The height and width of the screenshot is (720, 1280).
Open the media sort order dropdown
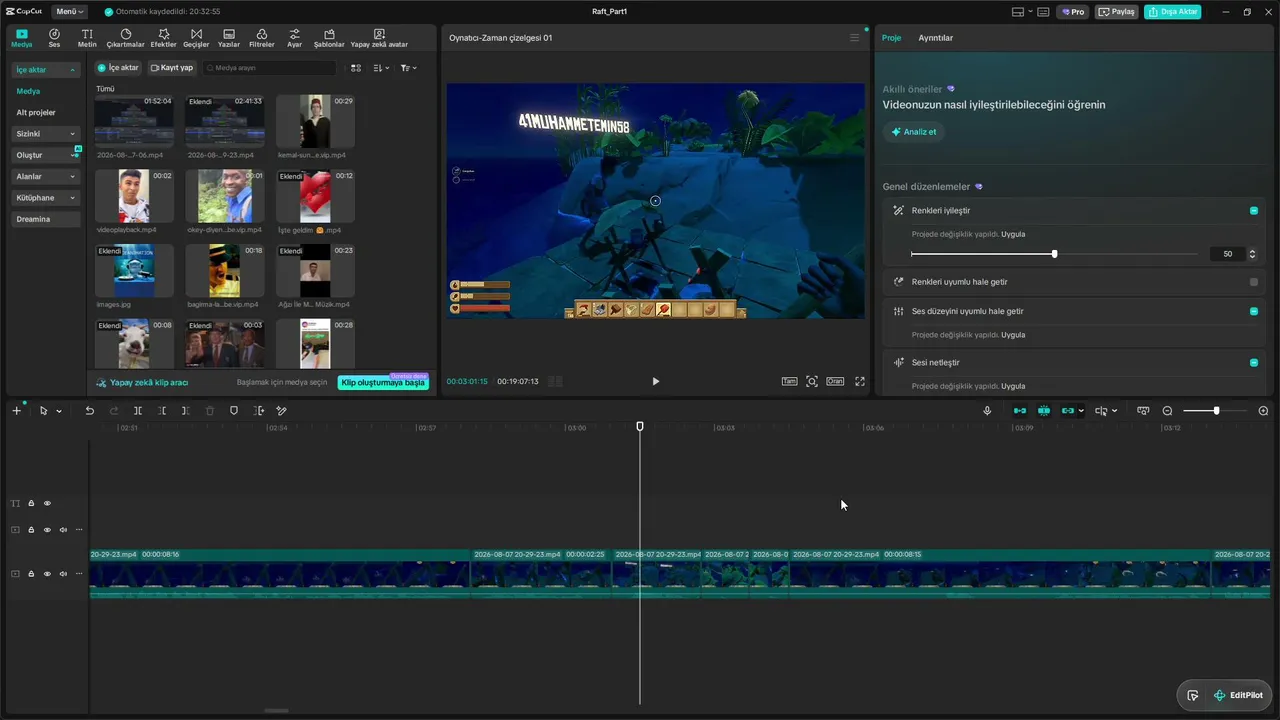point(381,68)
